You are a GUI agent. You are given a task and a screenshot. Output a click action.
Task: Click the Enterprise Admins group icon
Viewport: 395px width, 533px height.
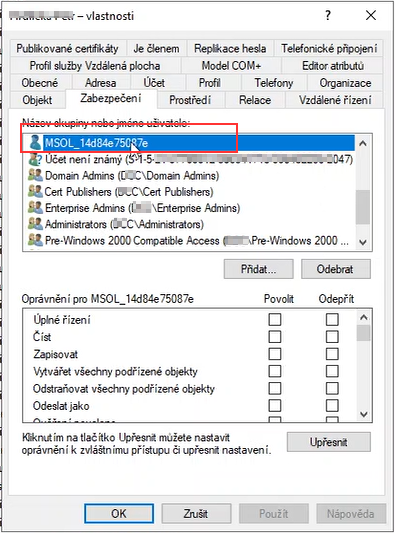(35, 208)
